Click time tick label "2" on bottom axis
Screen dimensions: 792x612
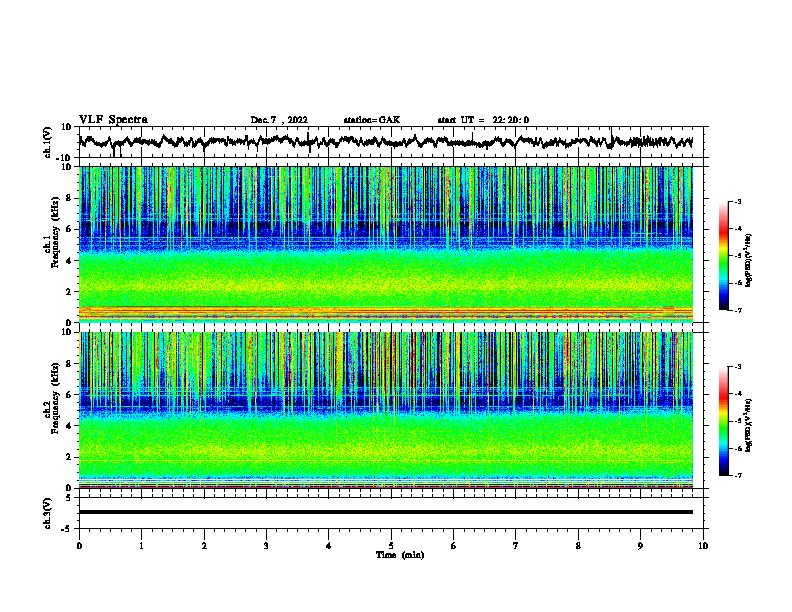point(204,546)
